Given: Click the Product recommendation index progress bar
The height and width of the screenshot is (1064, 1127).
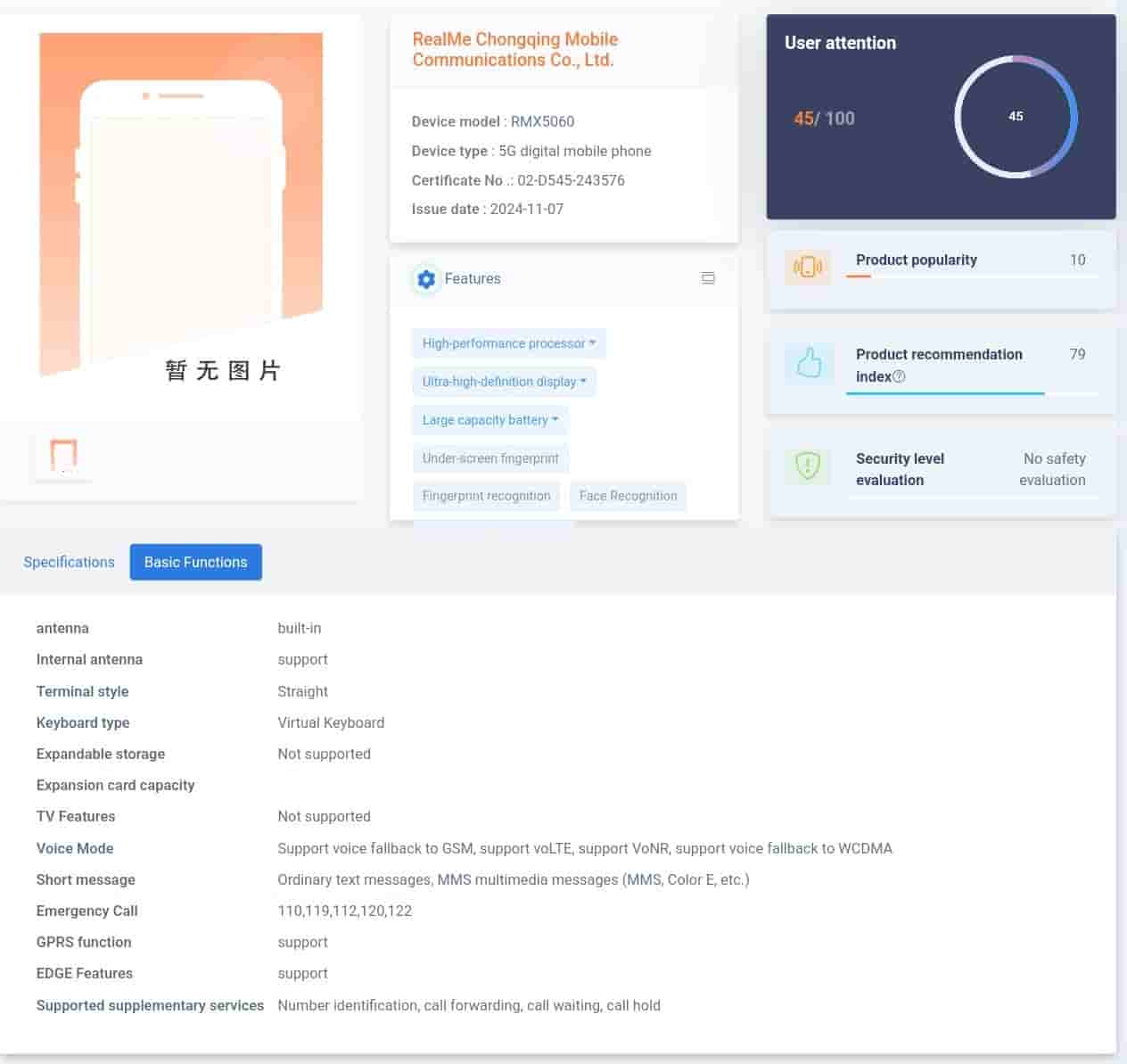Looking at the screenshot, I should click(x=972, y=393).
